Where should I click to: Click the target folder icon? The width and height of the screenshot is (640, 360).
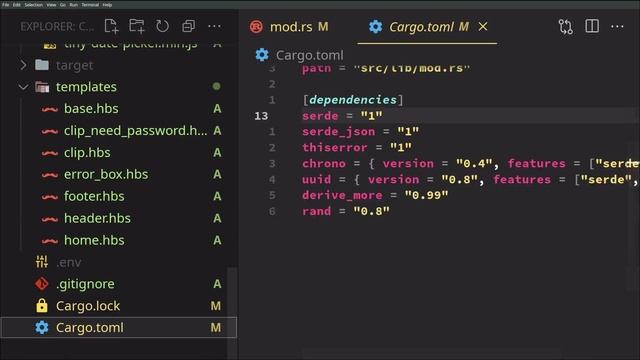tap(42, 65)
